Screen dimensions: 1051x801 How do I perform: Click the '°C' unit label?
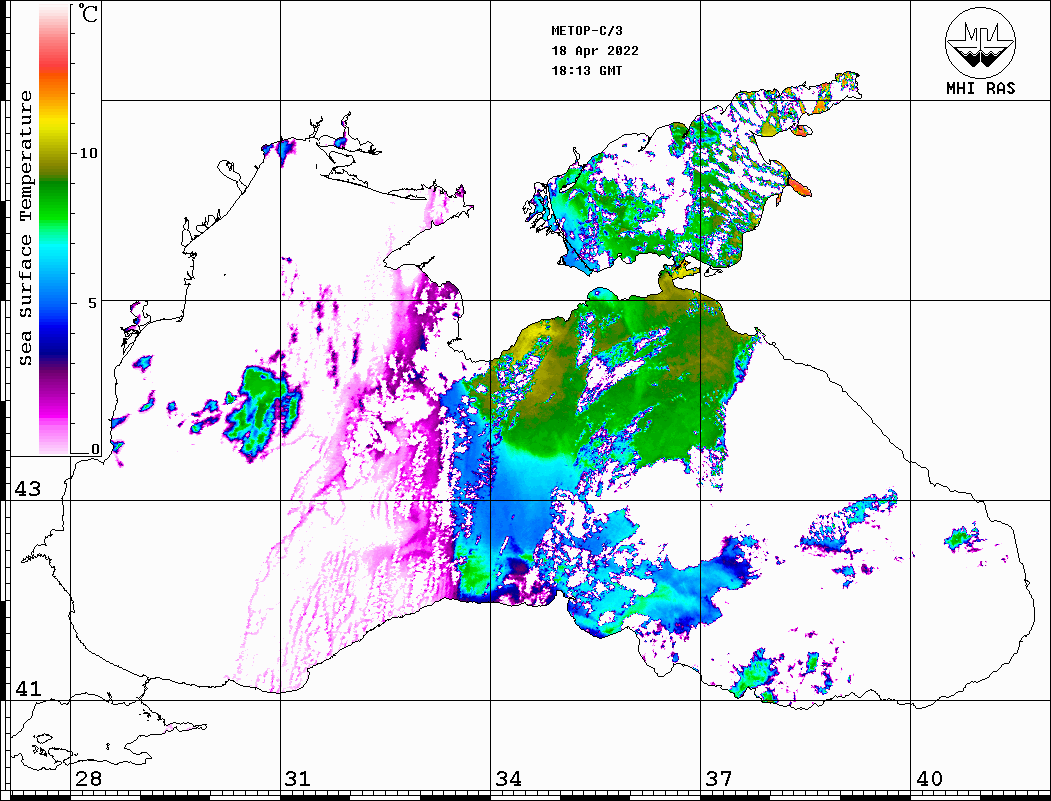[x=88, y=13]
